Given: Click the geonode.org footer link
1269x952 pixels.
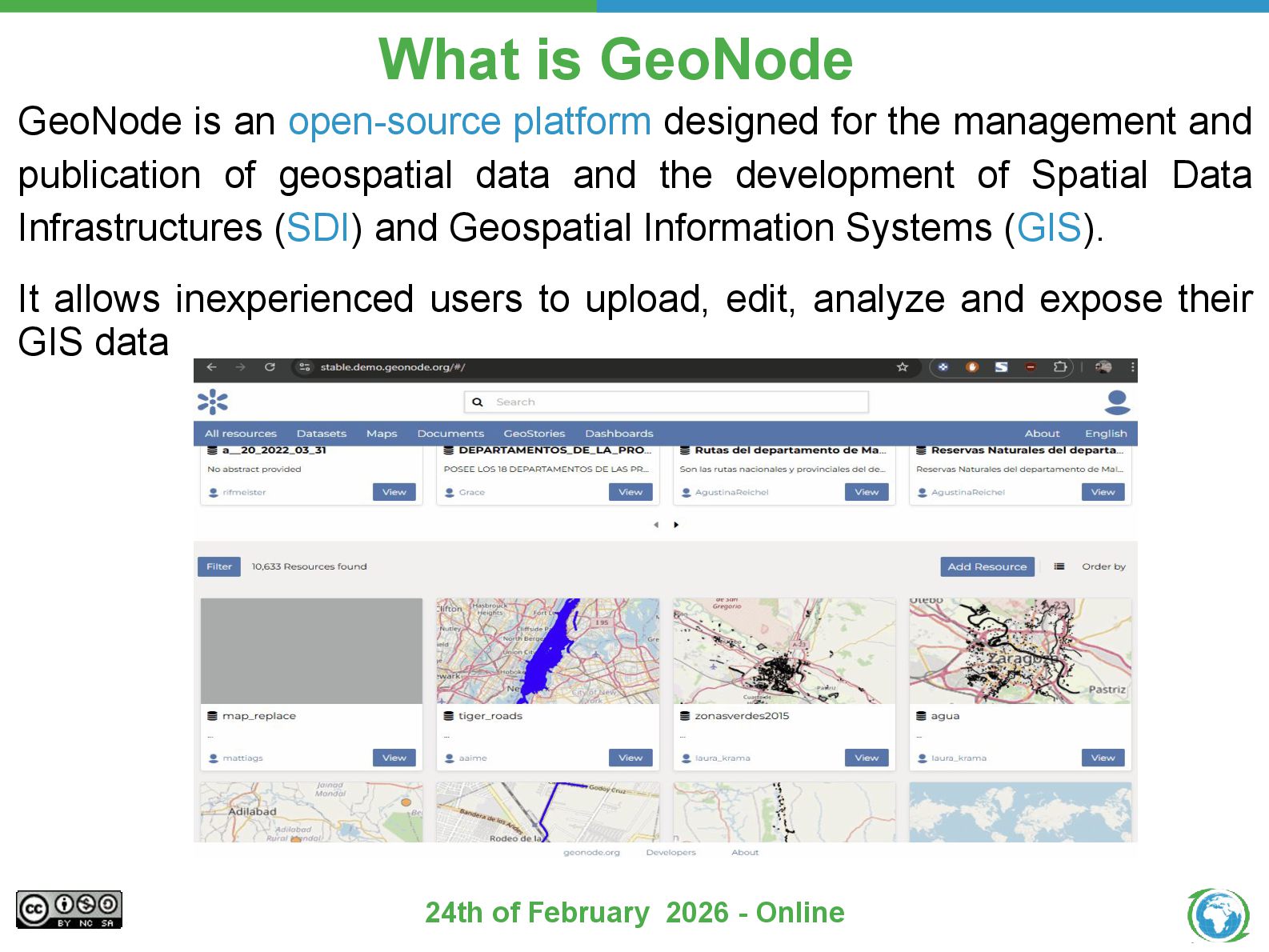Looking at the screenshot, I should [x=591, y=853].
